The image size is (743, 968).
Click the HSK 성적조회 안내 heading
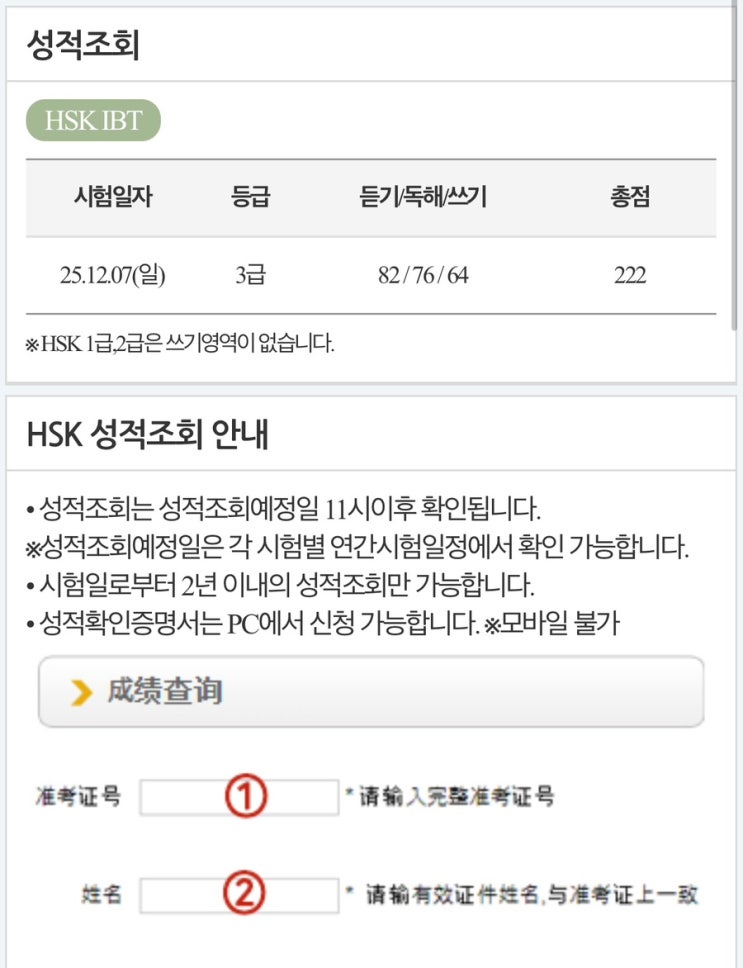148,435
